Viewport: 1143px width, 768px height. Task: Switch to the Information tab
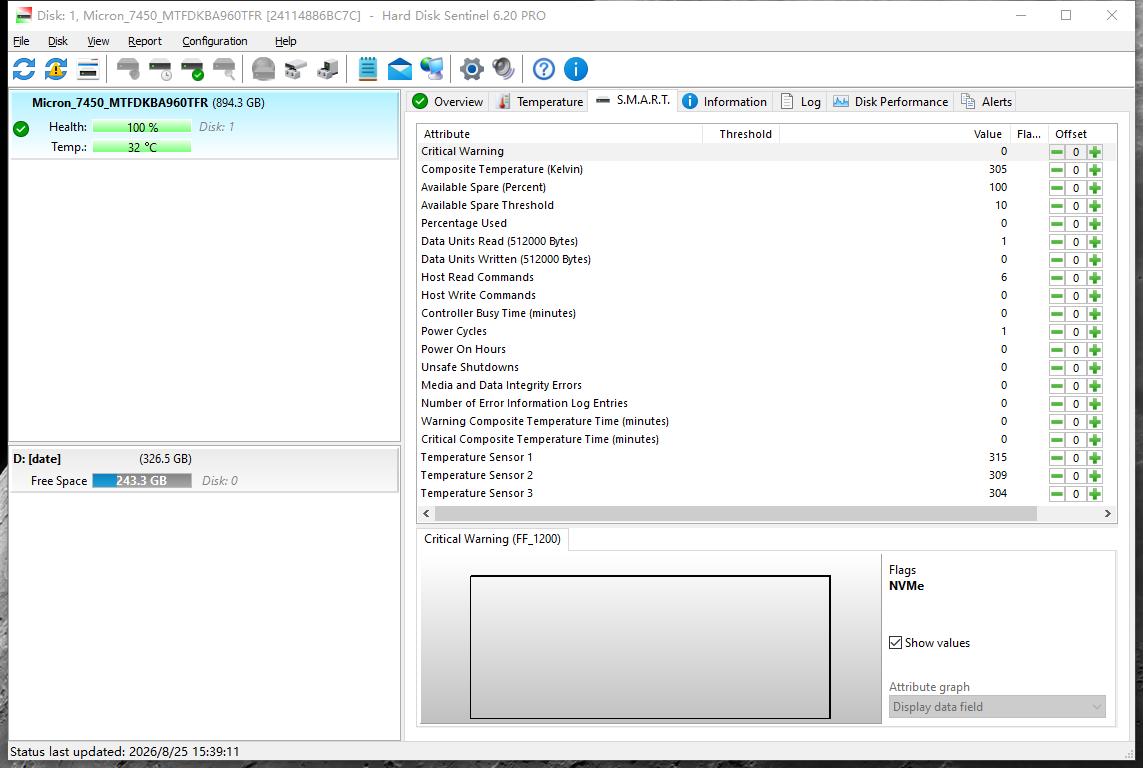(724, 101)
